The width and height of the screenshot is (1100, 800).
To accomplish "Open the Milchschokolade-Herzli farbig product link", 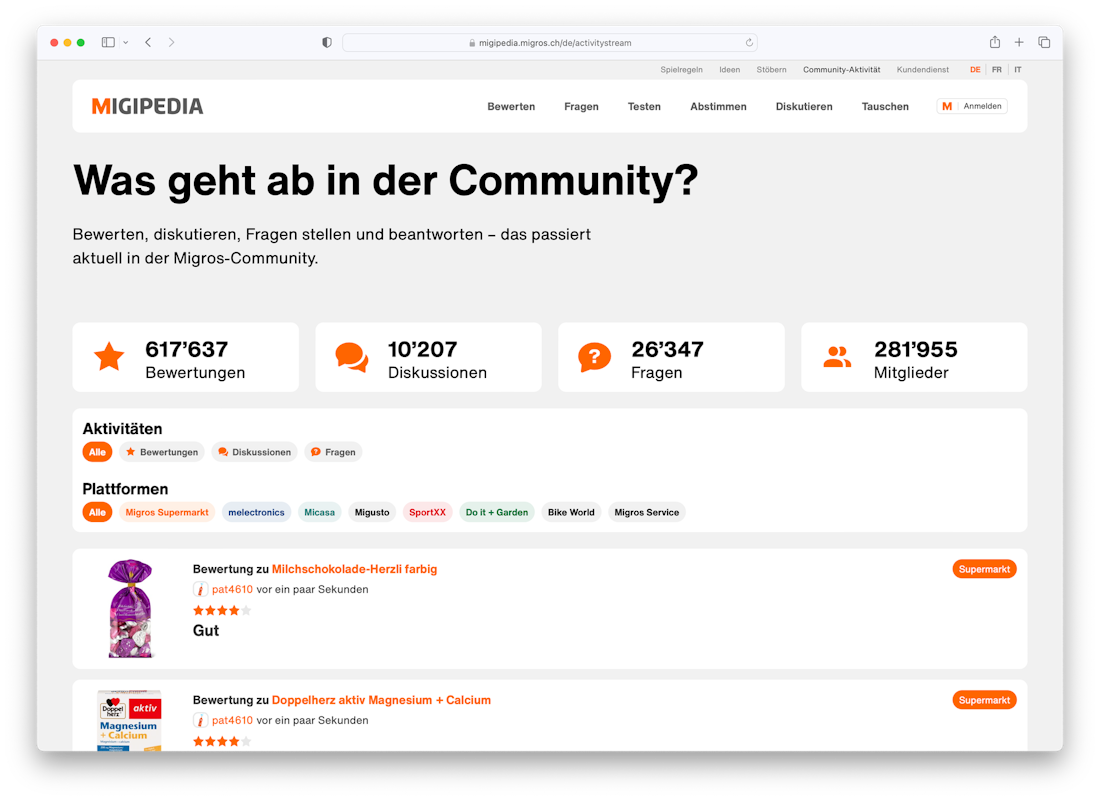I will click(x=354, y=569).
